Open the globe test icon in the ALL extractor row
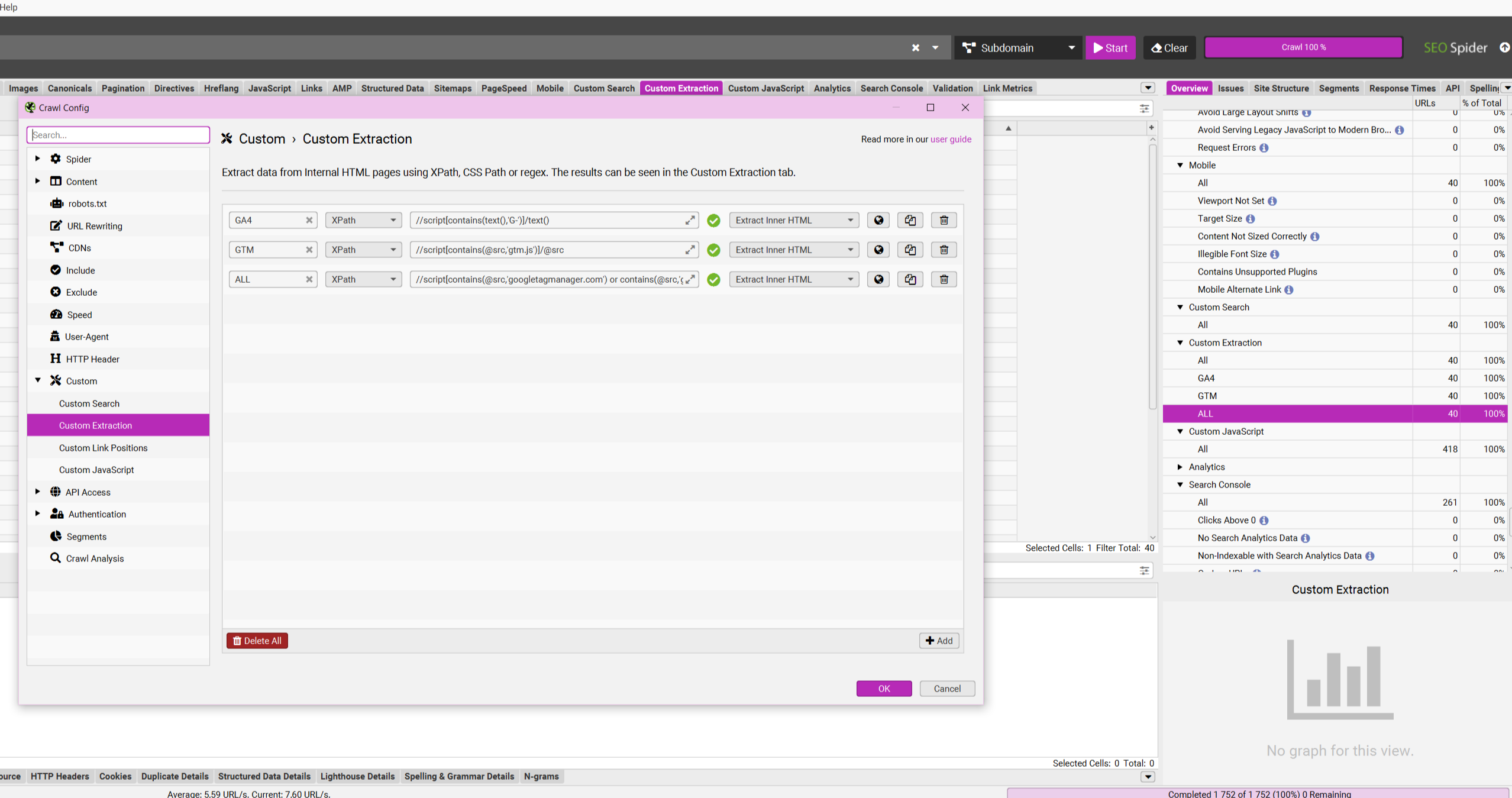This screenshot has height=798, width=1512. click(878, 279)
